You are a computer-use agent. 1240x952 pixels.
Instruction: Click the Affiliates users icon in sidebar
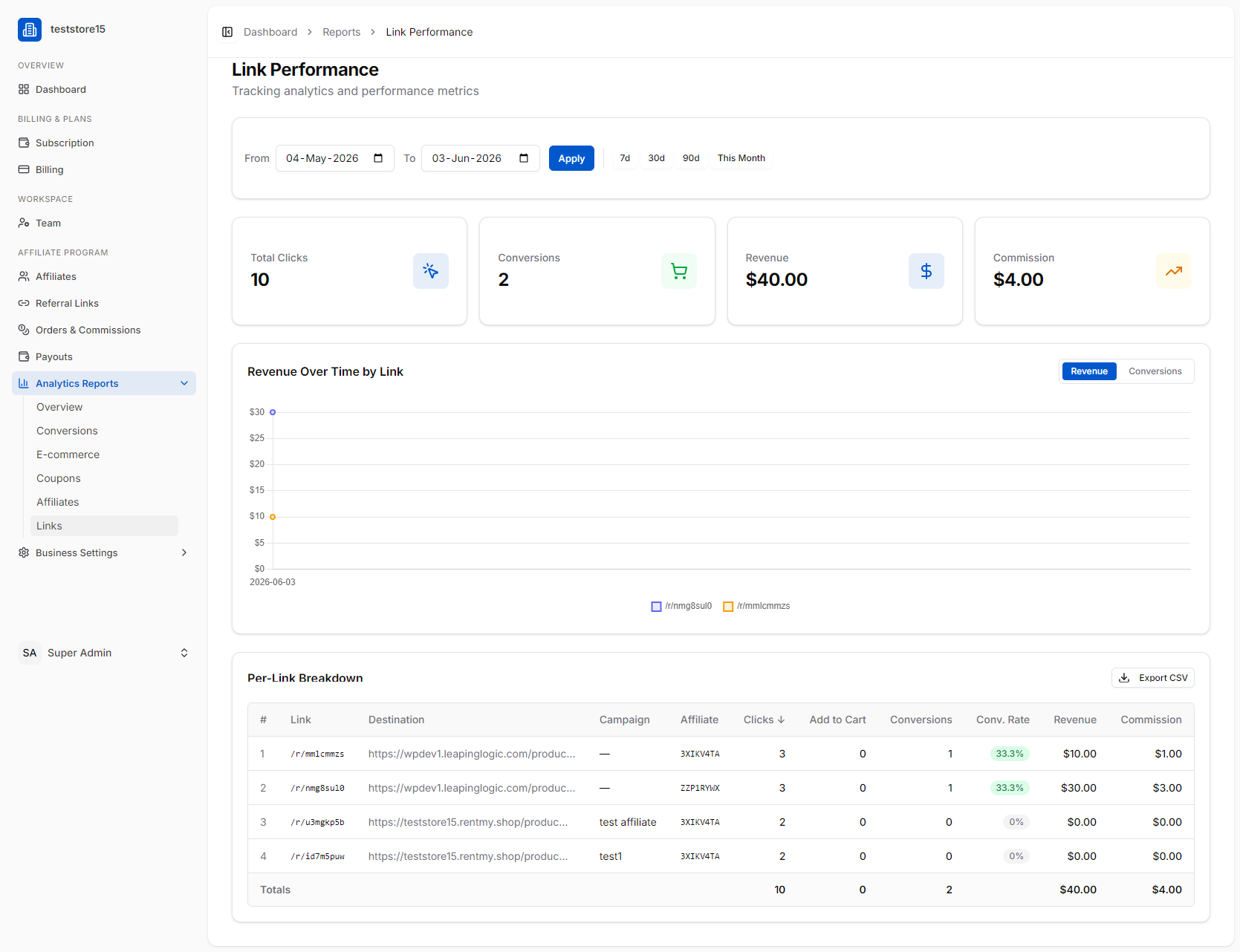coord(24,276)
